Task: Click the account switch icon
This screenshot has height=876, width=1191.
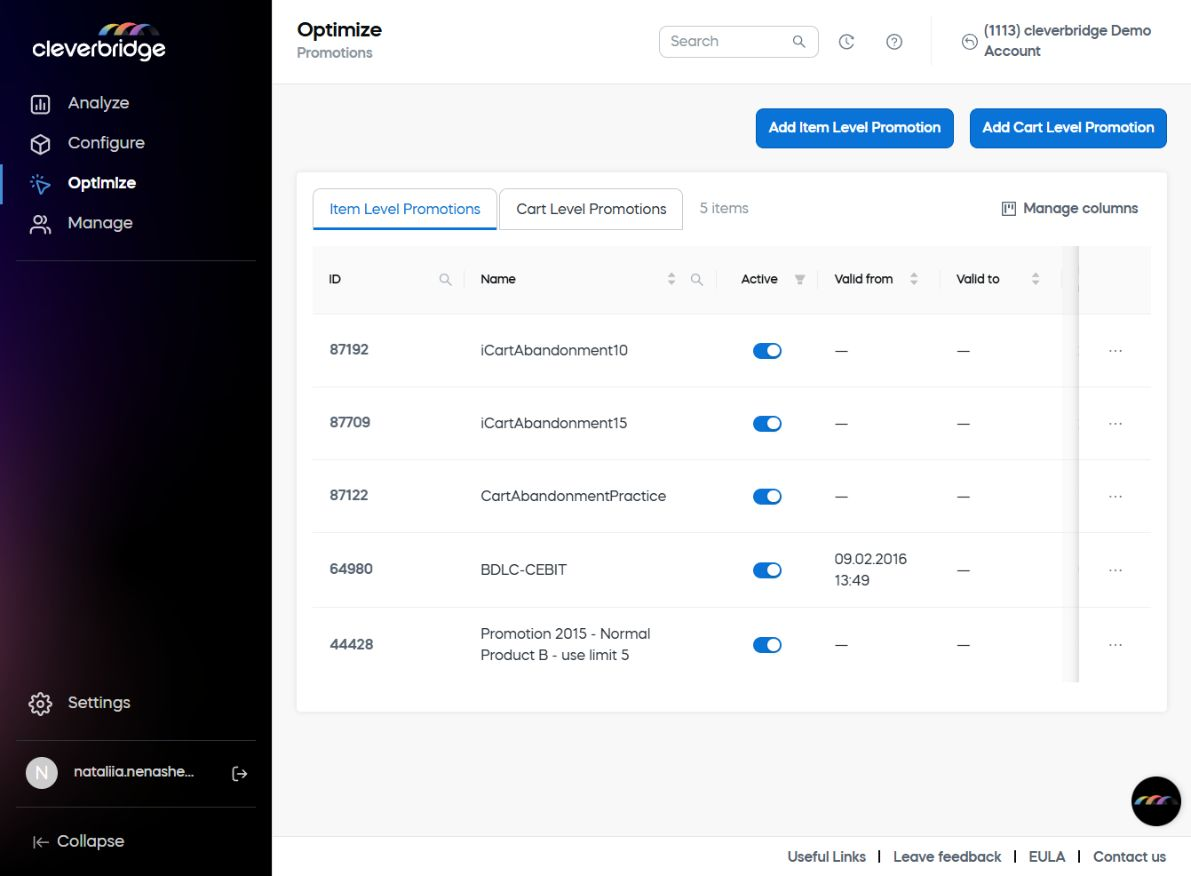Action: pos(969,42)
